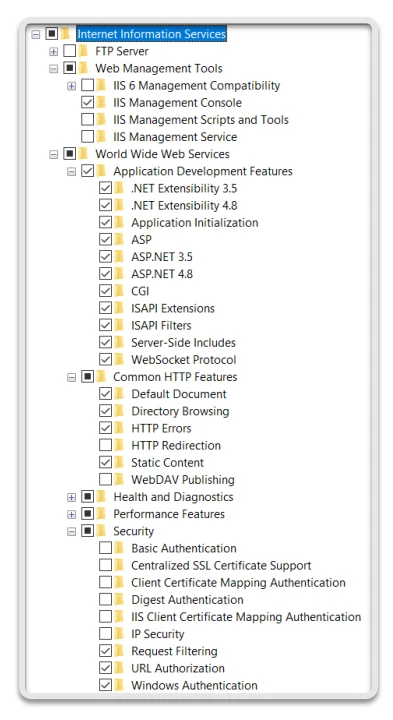This screenshot has width=393, height=720.
Task: Expand IIS 6 Management Compatibility node
Action: tap(72, 86)
